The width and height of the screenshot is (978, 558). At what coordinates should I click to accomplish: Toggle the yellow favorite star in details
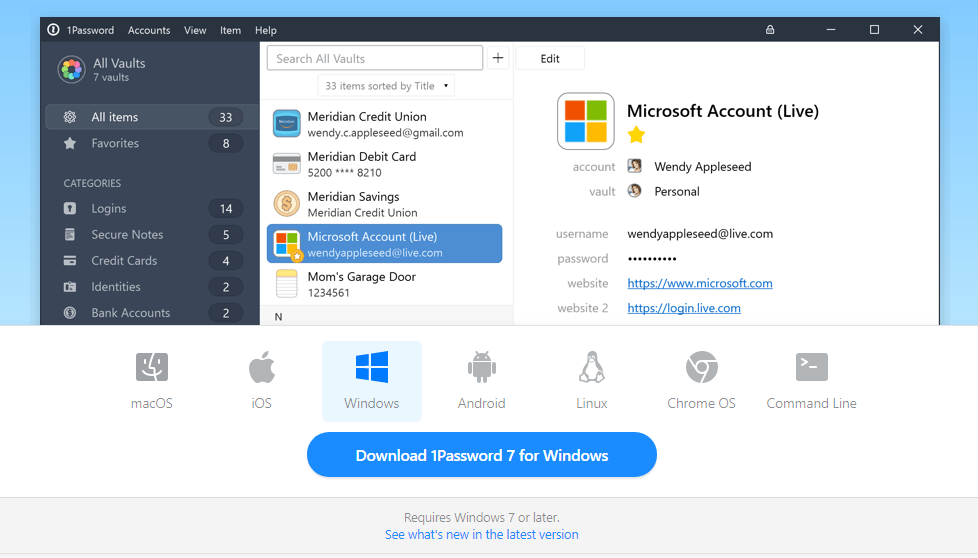[636, 135]
